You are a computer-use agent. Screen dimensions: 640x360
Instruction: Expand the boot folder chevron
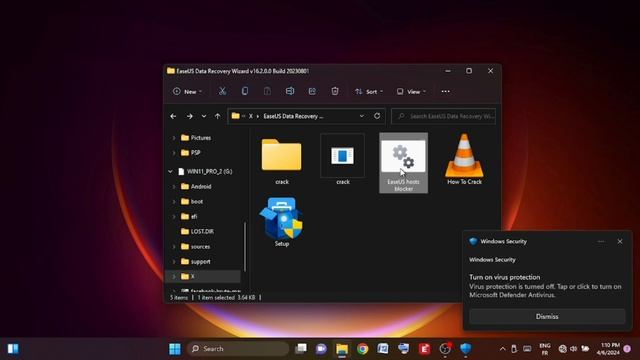pyautogui.click(x=174, y=202)
